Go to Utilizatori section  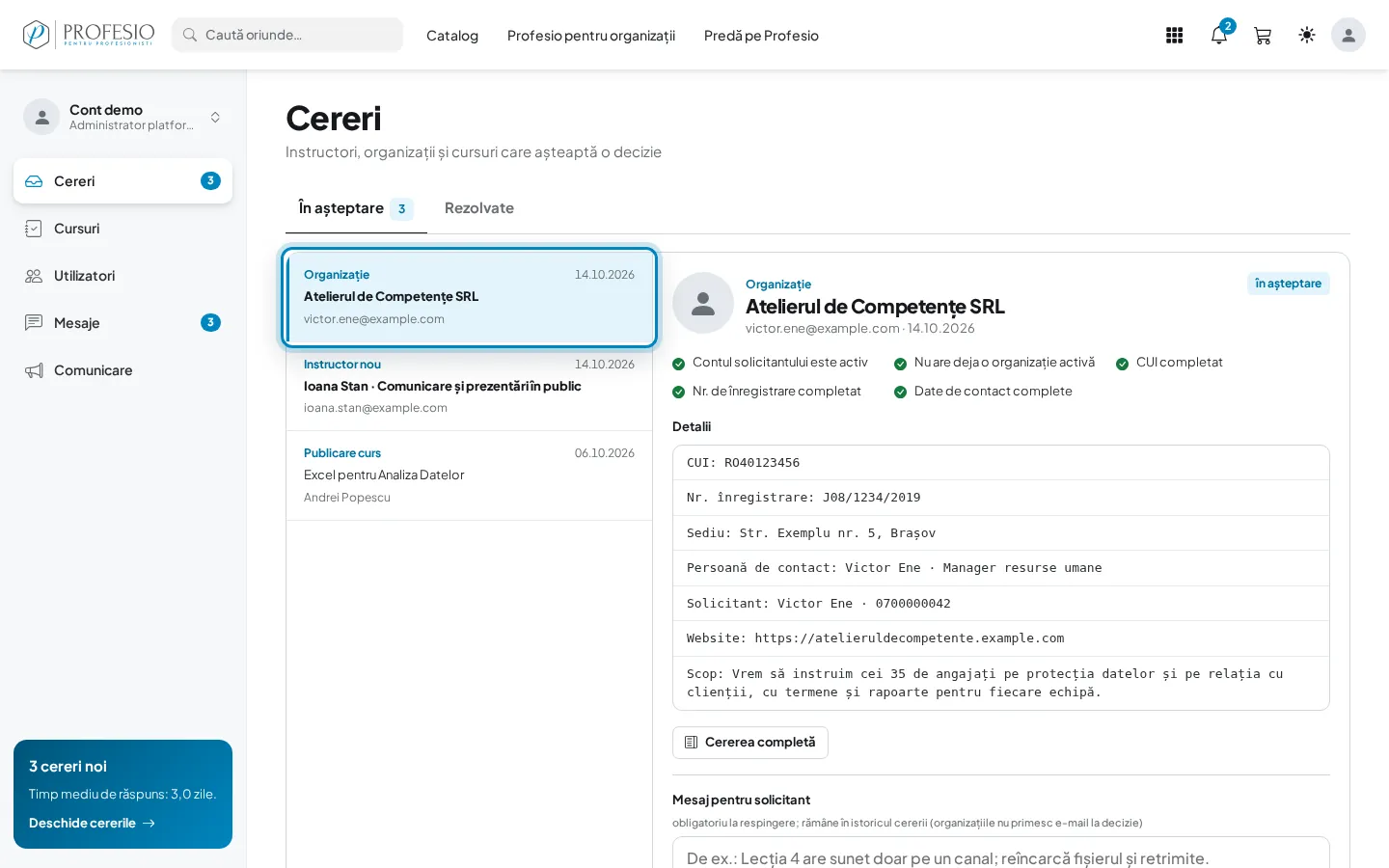[123, 276]
